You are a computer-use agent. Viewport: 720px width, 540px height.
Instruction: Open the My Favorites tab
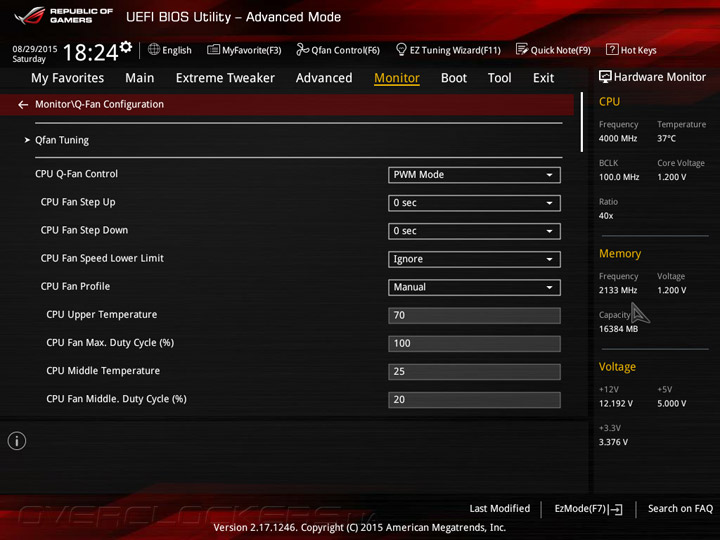pyautogui.click(x=68, y=78)
